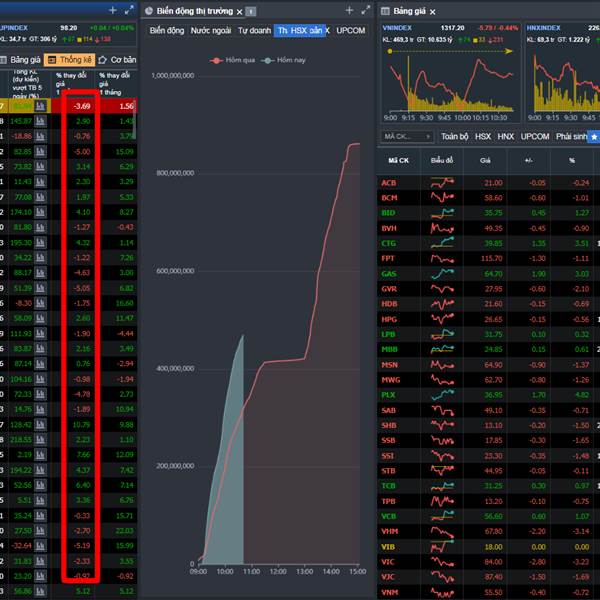Screen dimensions: 600x600
Task: Select the UPCOM chart sub-tab
Action: [351, 31]
